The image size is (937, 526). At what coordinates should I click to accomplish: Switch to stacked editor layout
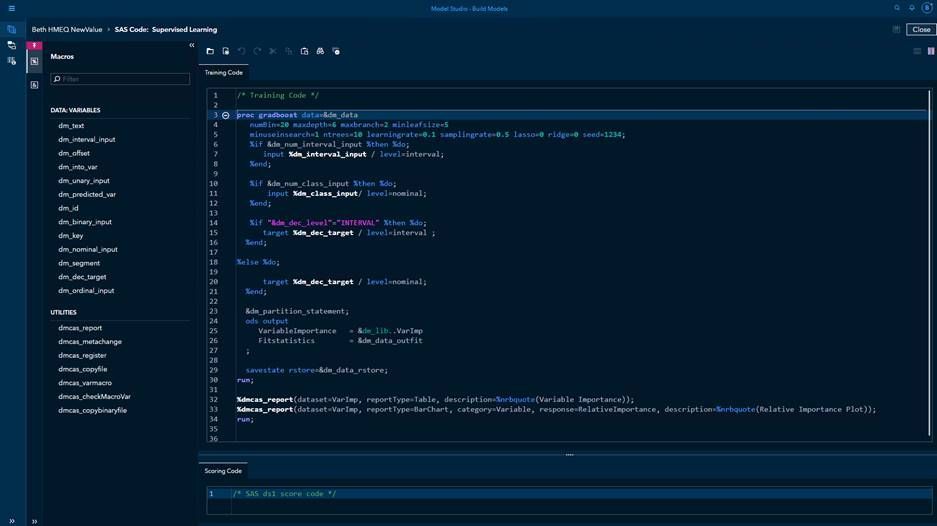click(916, 51)
